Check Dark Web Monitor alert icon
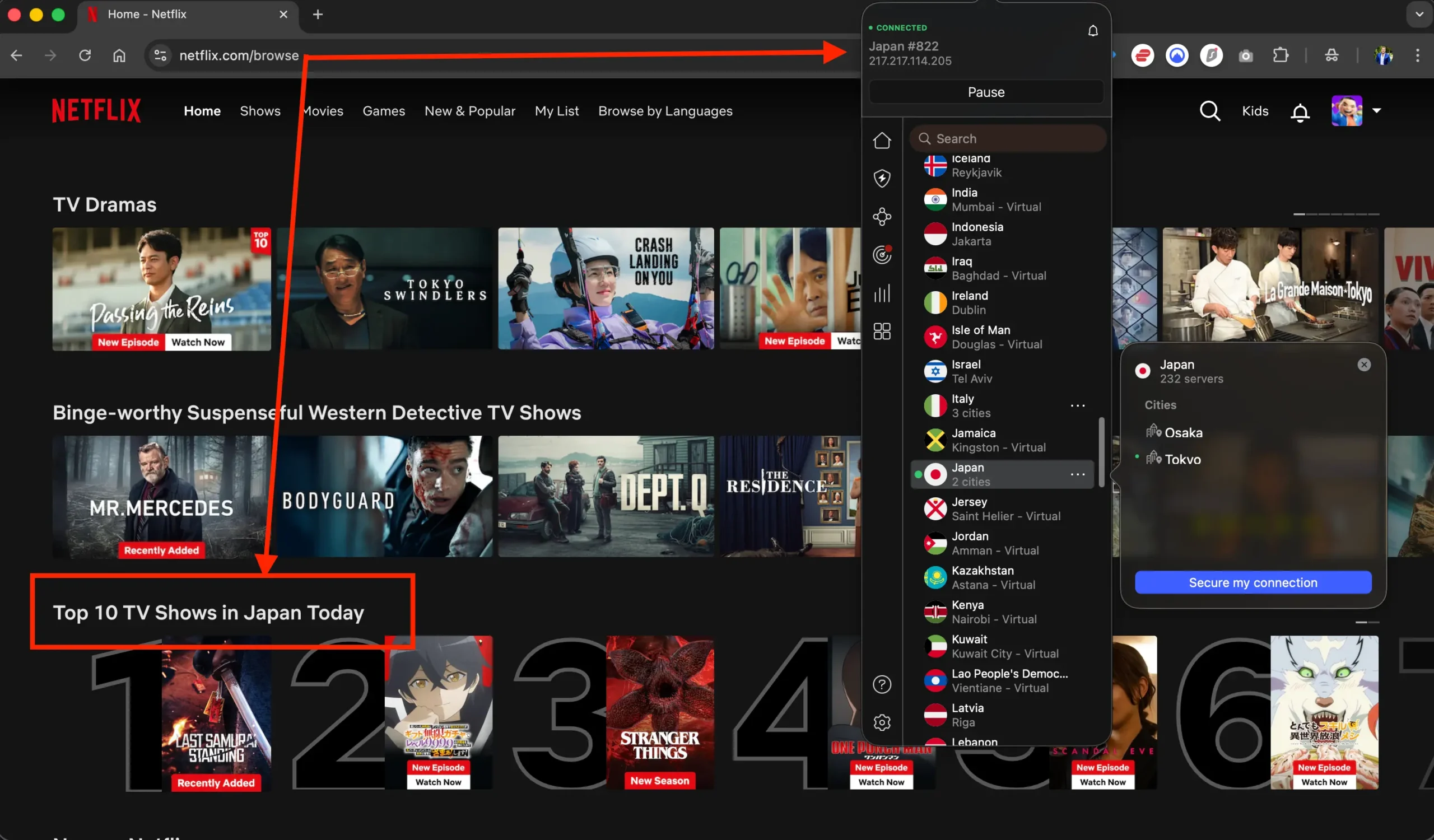This screenshot has height=840, width=1434. 882,254
